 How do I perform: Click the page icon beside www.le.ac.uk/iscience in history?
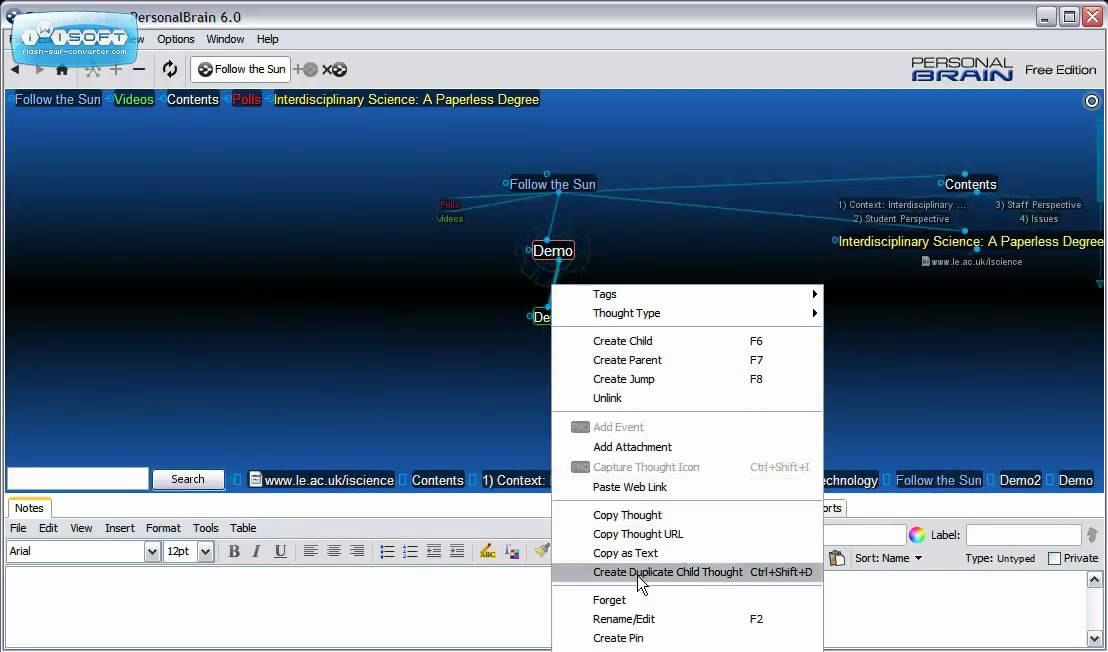click(256, 480)
